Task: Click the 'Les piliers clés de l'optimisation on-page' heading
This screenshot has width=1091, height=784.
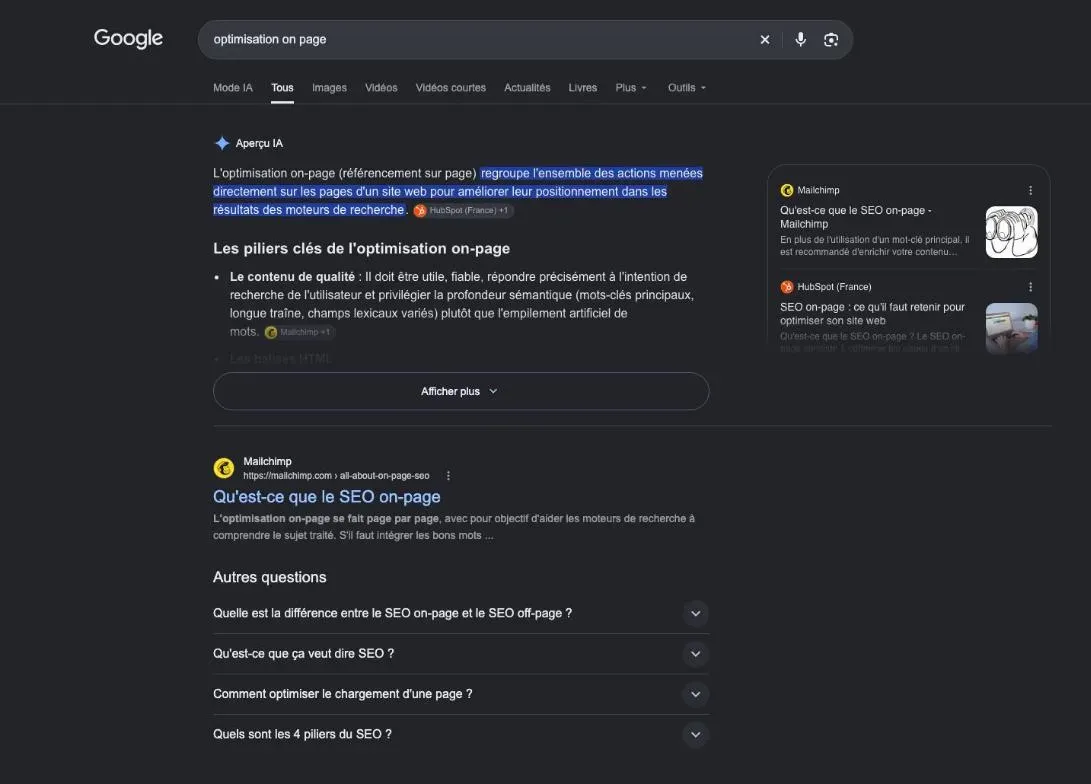Action: (x=361, y=248)
